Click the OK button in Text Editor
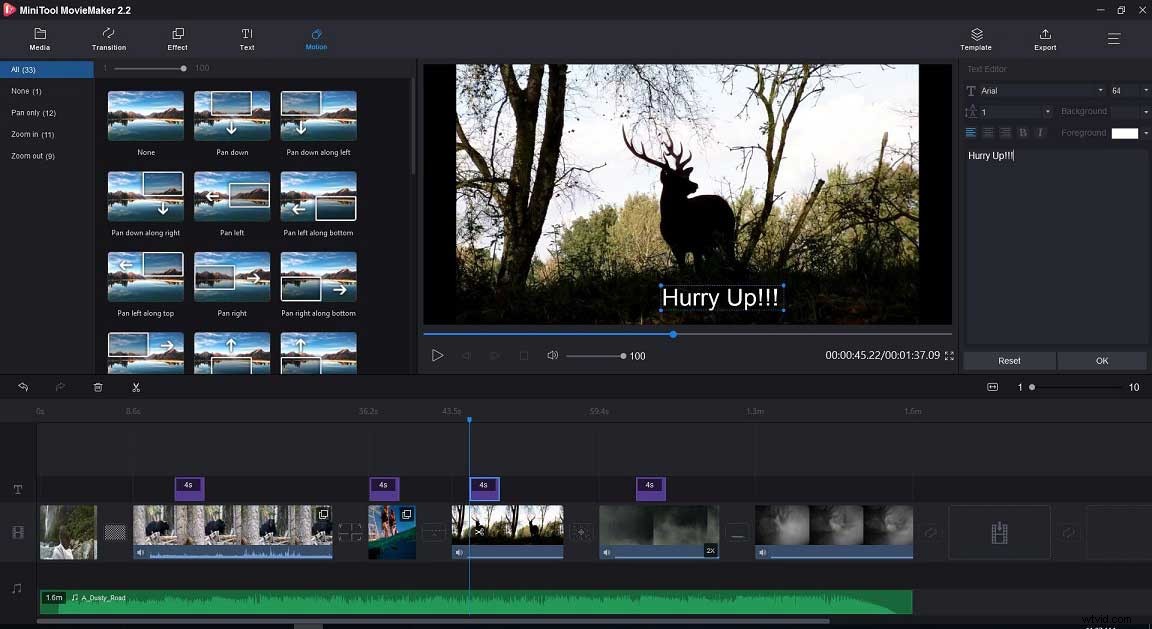Image resolution: width=1152 pixels, height=629 pixels. (x=1101, y=360)
